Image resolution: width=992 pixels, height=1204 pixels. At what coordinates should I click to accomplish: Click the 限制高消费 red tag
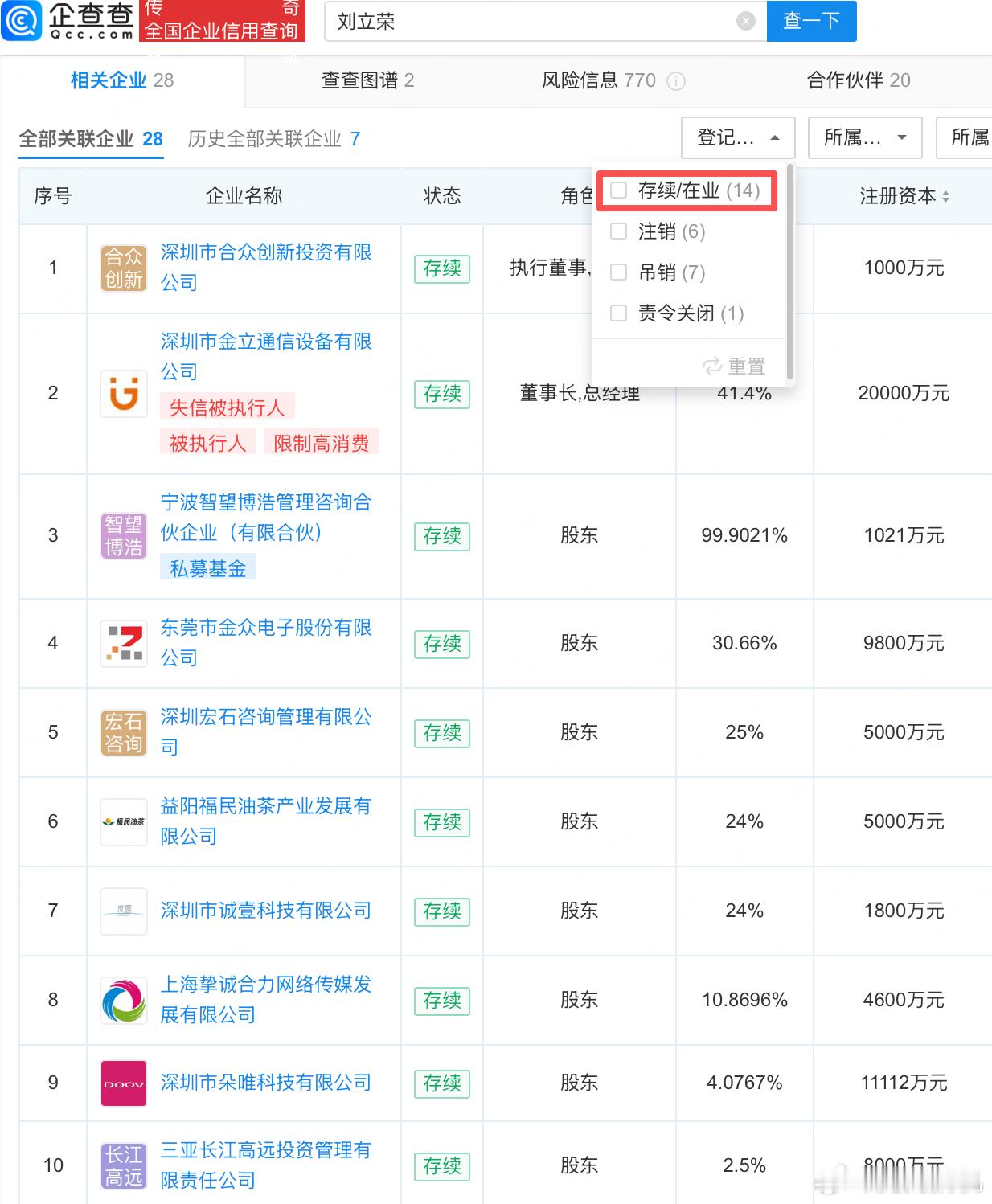tap(322, 443)
